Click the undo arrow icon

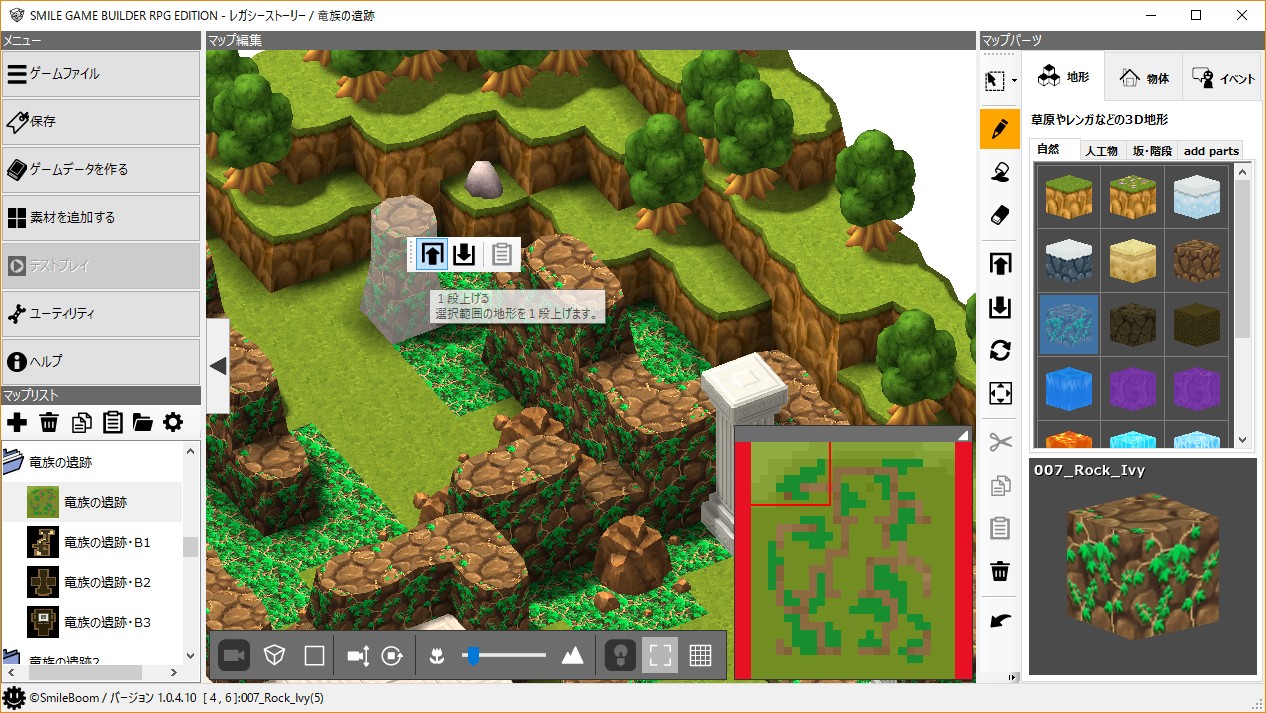[999, 621]
